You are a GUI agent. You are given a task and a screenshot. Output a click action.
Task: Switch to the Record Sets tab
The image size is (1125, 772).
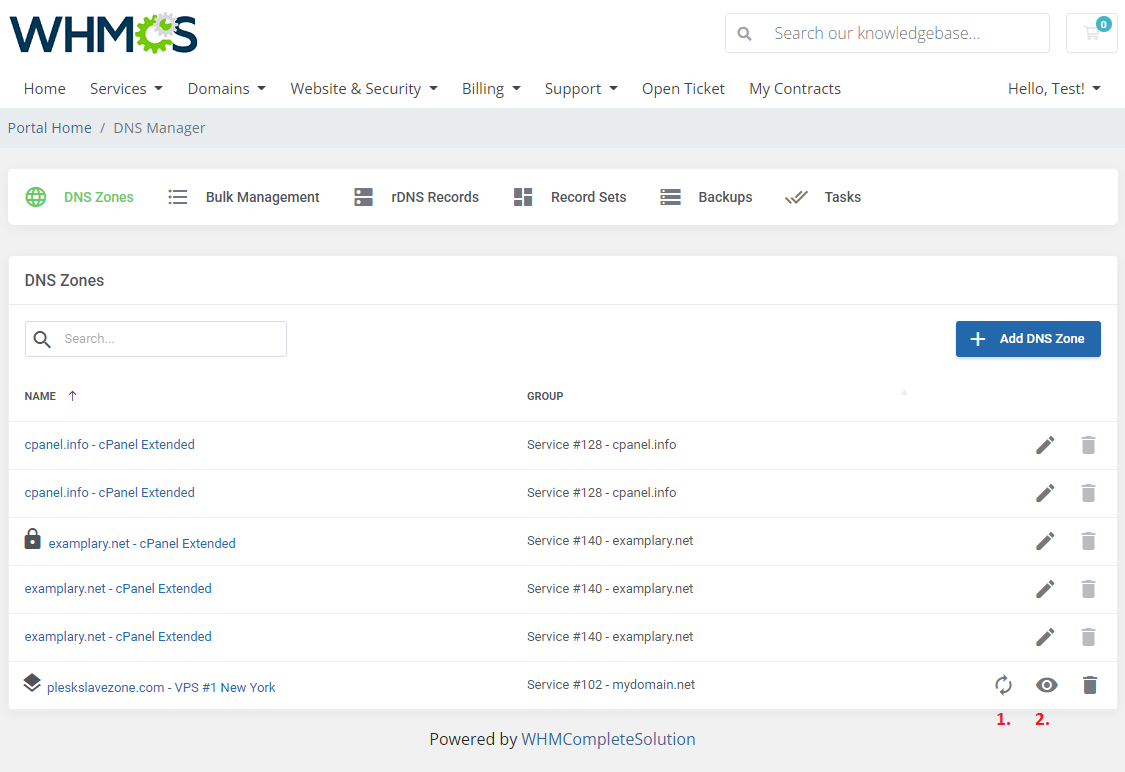click(570, 197)
